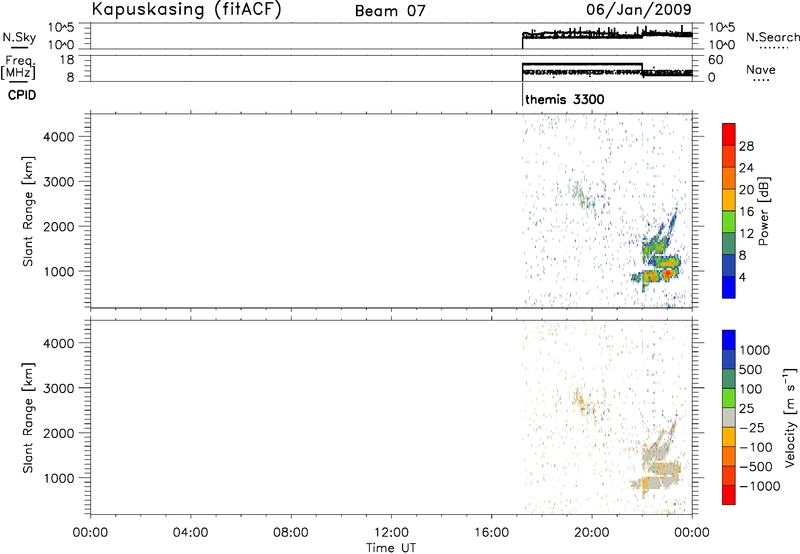
Task: Click the 'Nave' legend label
Action: click(x=761, y=70)
